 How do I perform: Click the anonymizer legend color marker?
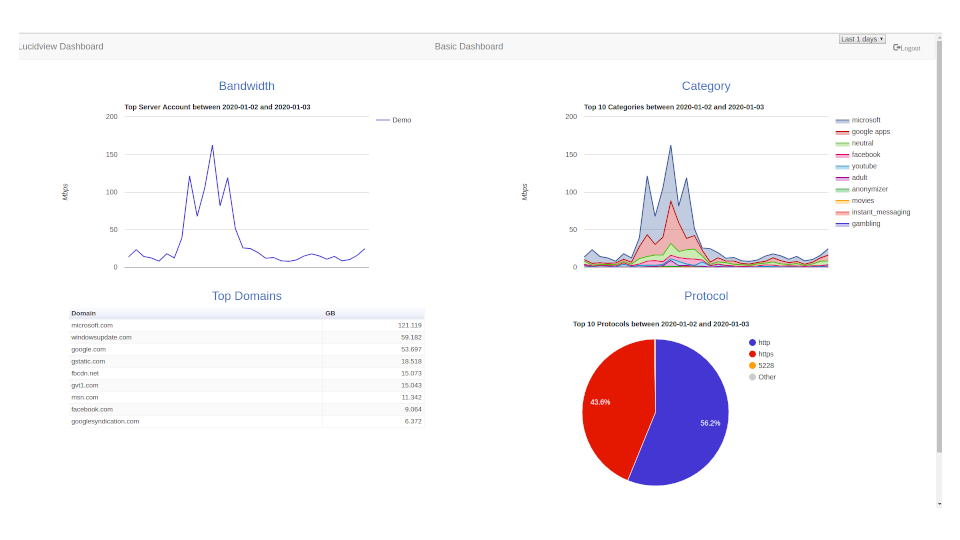click(x=842, y=189)
